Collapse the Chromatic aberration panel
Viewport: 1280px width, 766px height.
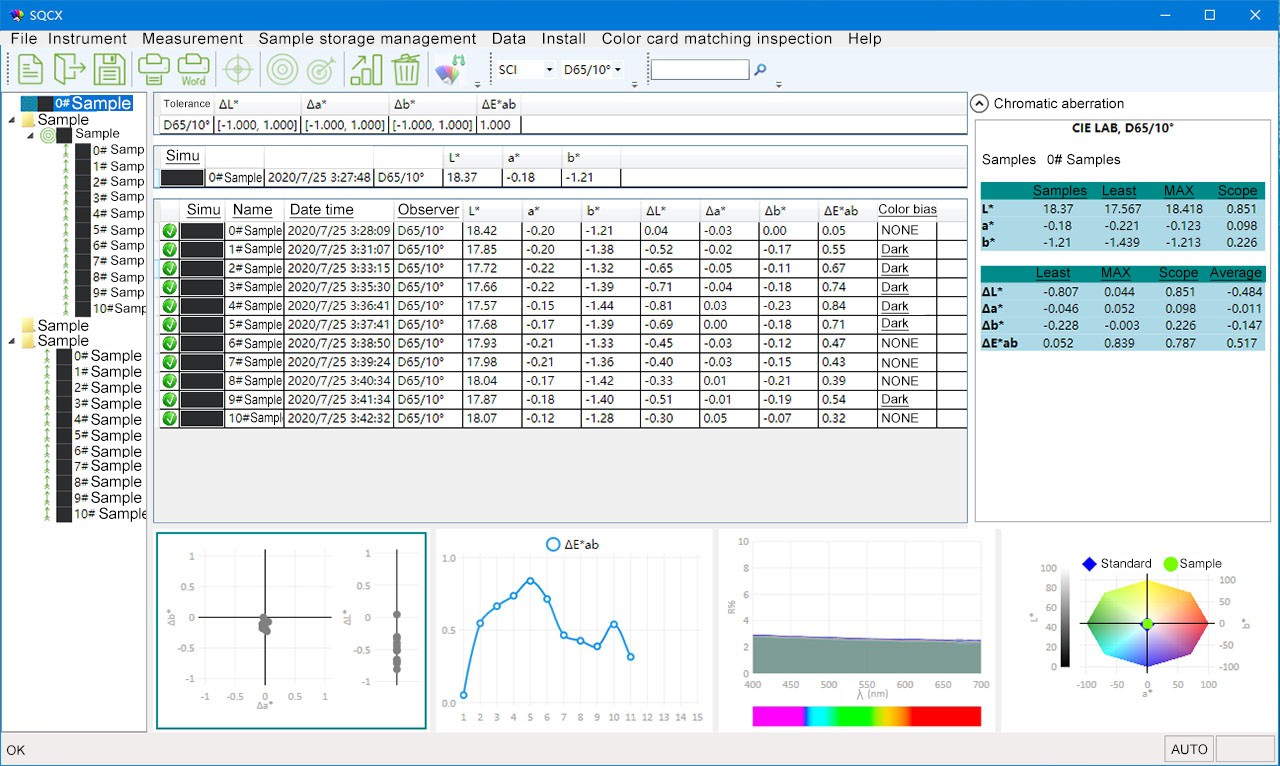(x=979, y=103)
